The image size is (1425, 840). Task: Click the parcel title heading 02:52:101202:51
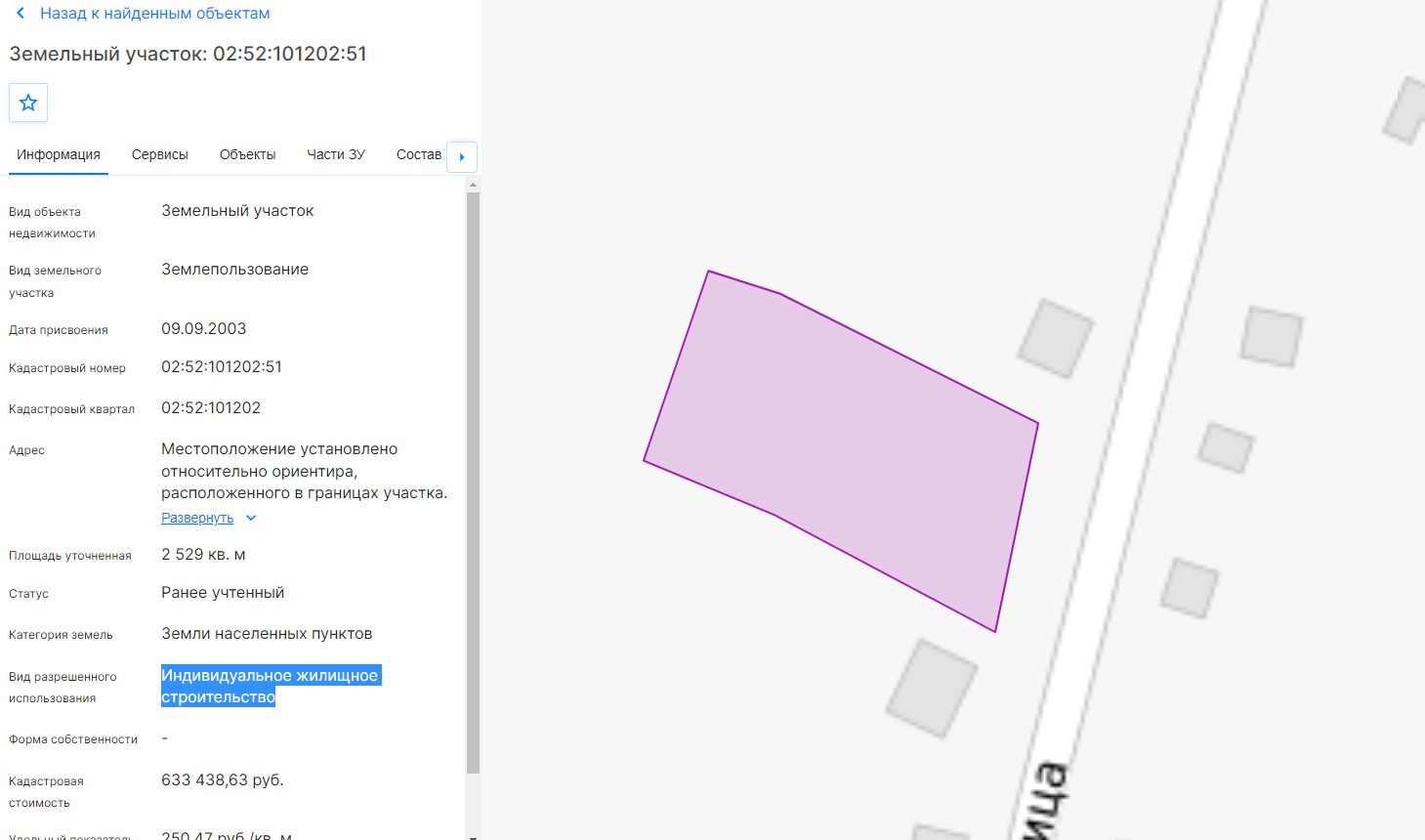coord(189,54)
